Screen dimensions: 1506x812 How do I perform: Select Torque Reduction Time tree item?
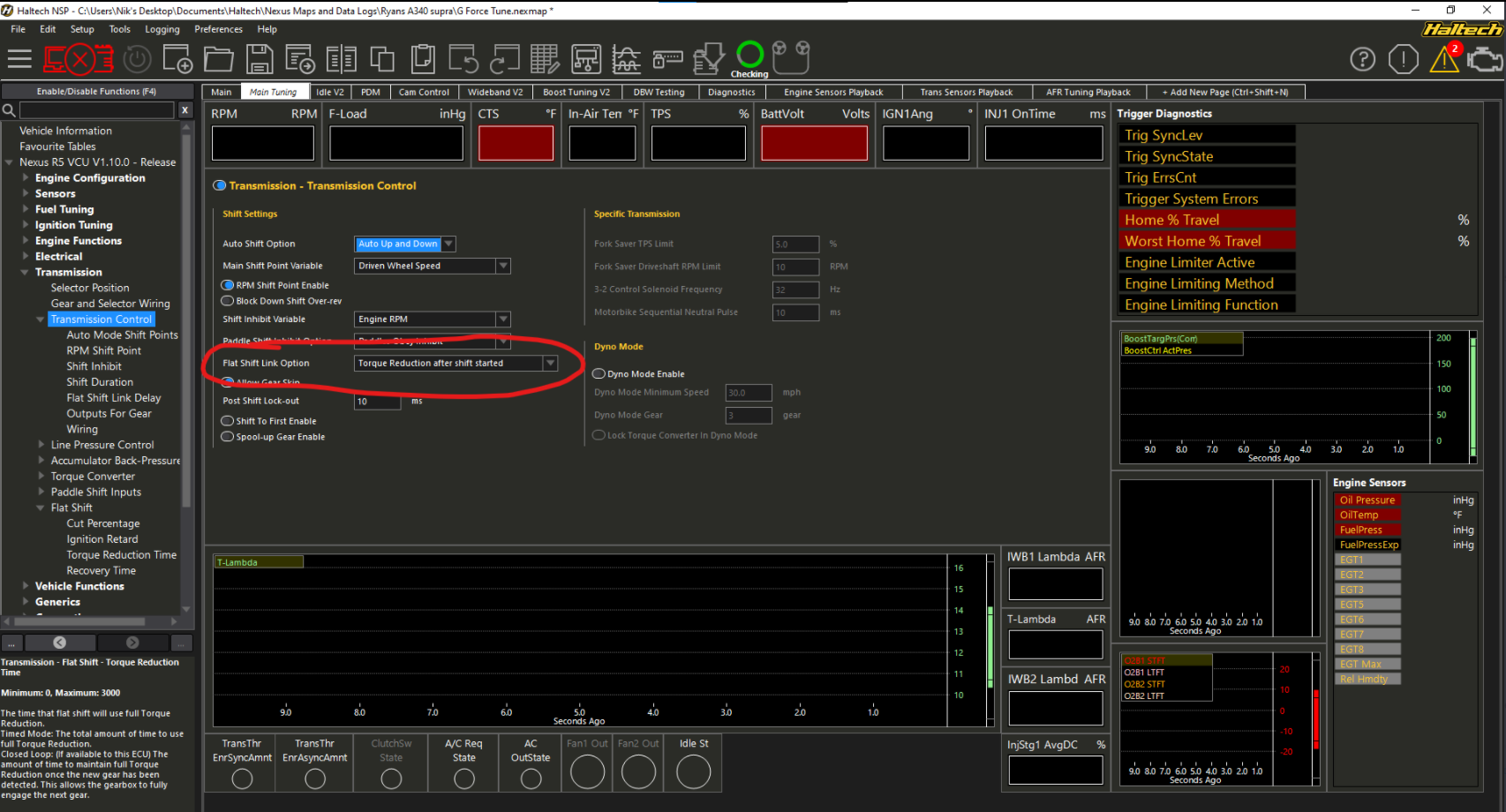pos(121,555)
